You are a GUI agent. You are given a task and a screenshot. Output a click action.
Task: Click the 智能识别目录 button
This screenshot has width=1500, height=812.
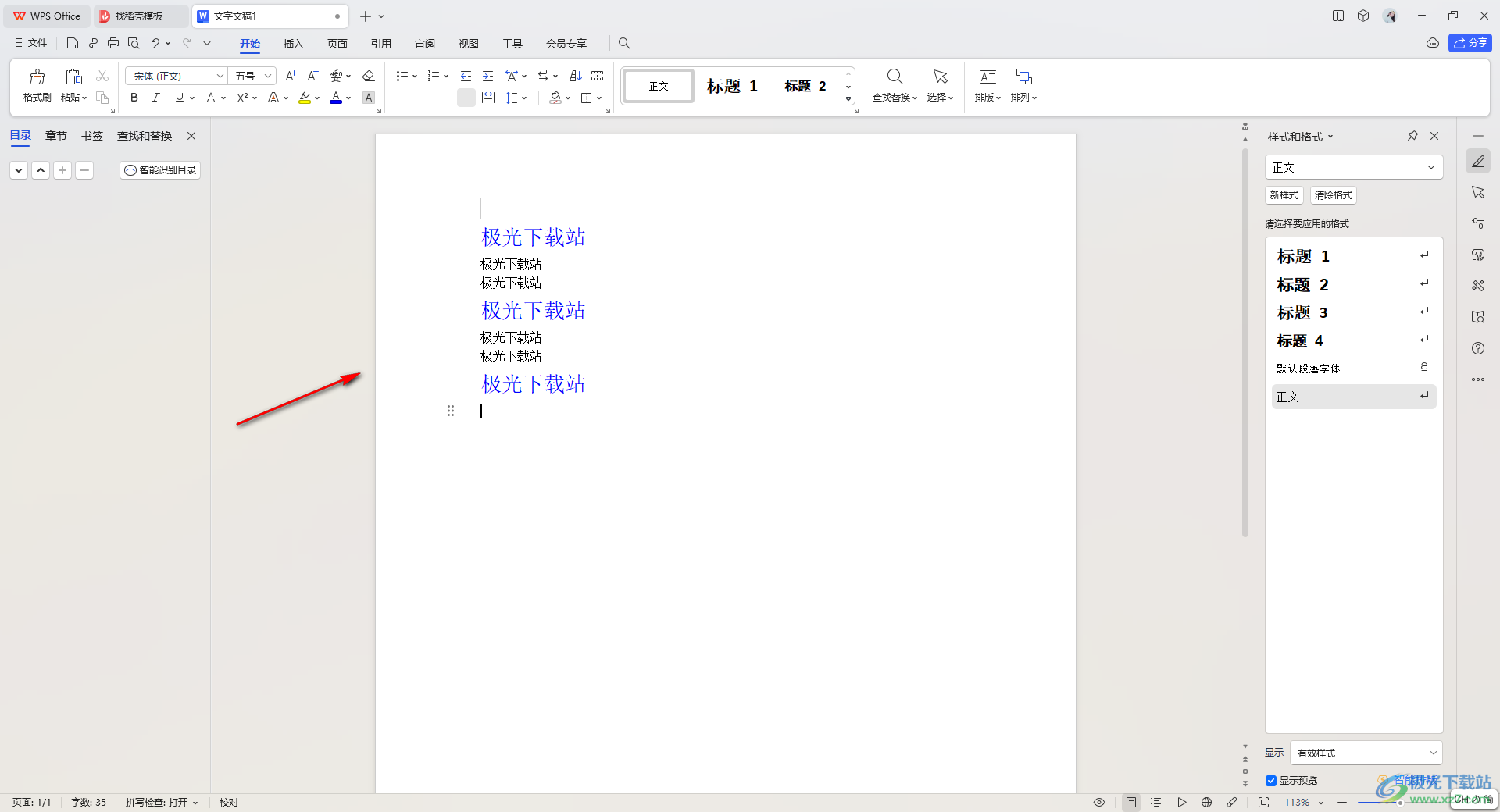[160, 169]
